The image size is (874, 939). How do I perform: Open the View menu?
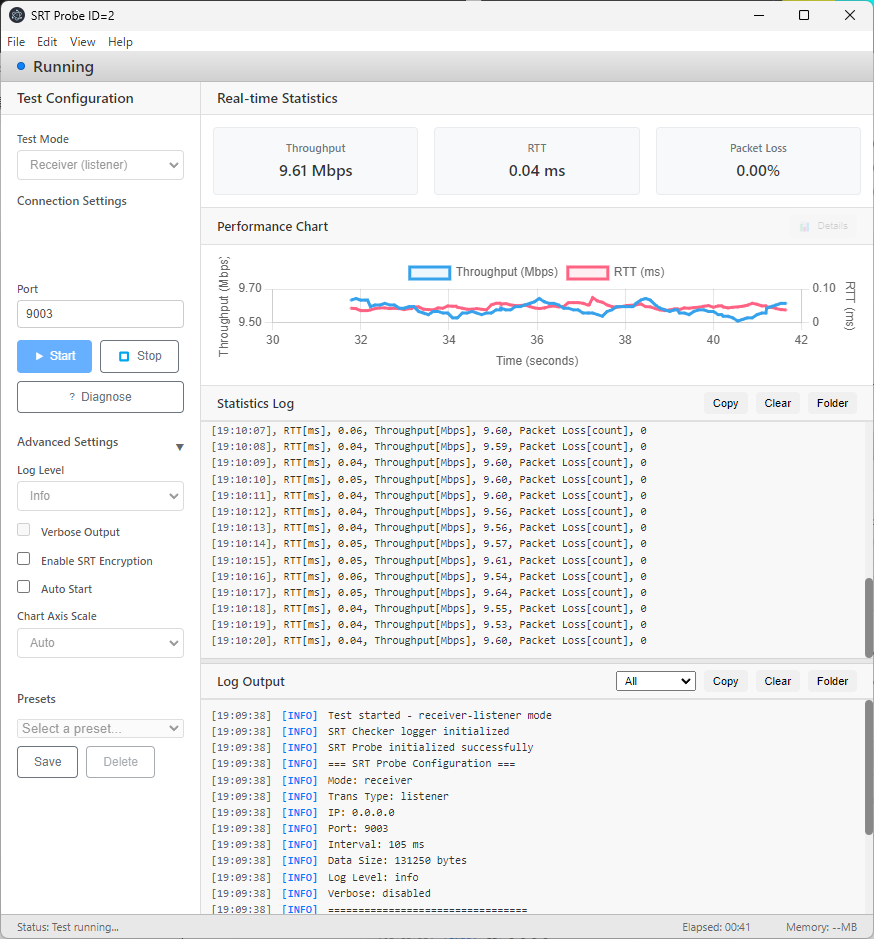point(83,42)
